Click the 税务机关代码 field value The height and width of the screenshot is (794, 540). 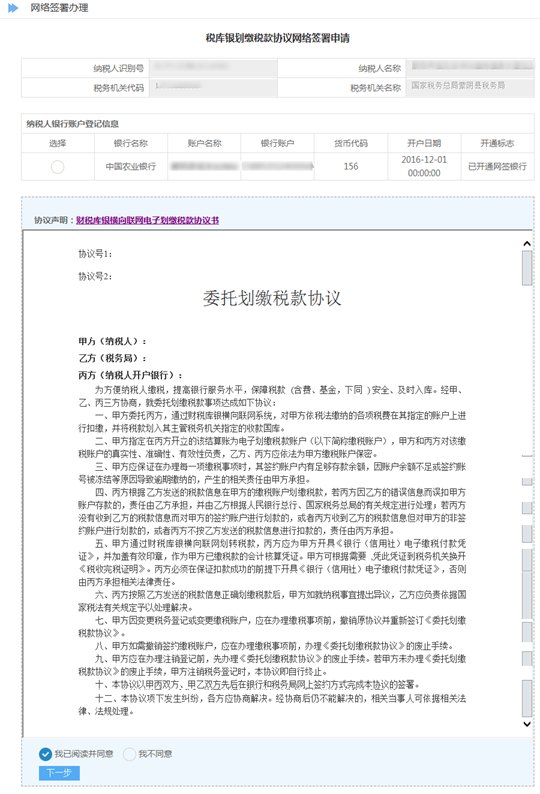213,87
